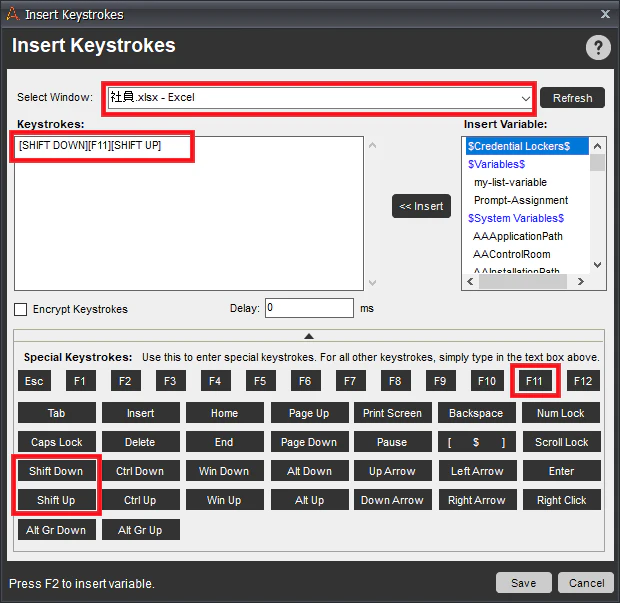Insert the Enter keystroke

point(562,471)
